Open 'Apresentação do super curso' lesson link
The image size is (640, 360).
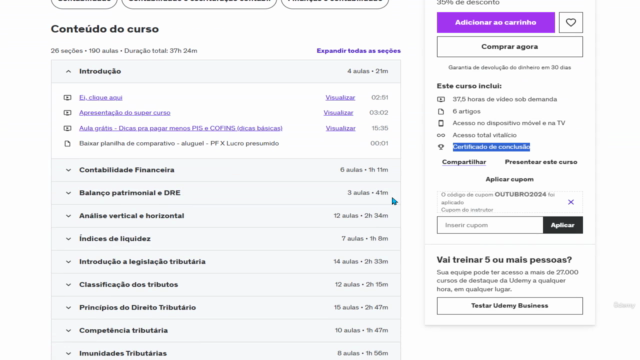(x=124, y=113)
